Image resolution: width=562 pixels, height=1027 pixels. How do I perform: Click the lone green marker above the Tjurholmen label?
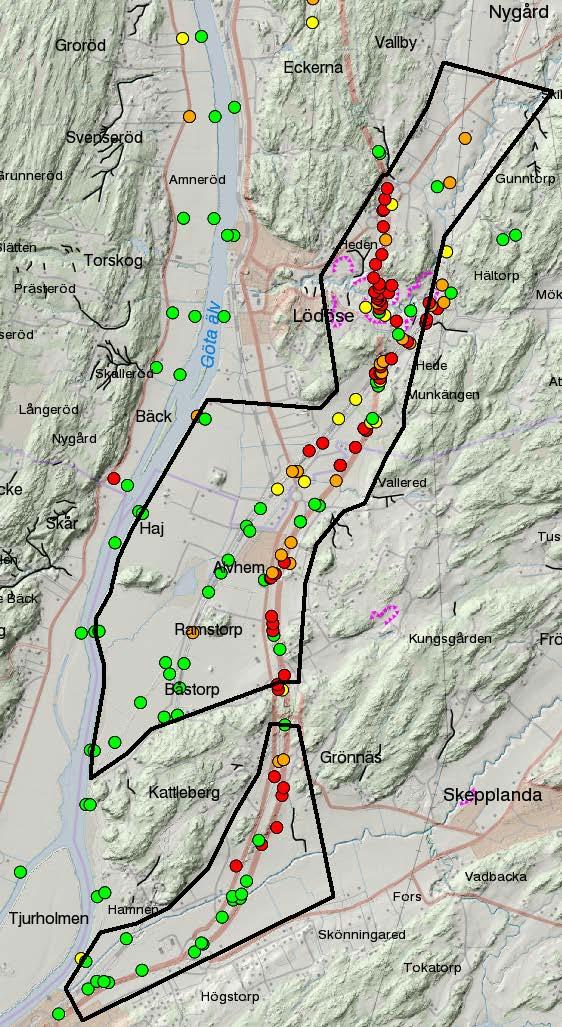coord(20,872)
